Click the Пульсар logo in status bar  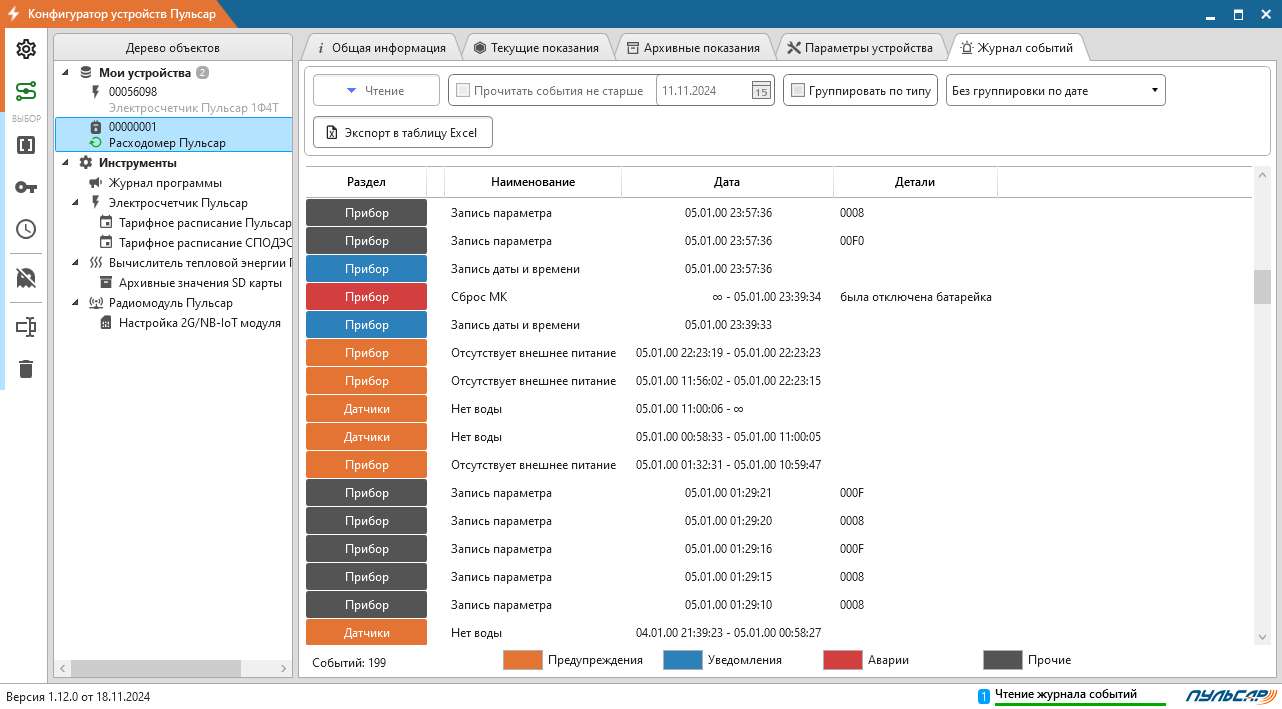(1232, 695)
